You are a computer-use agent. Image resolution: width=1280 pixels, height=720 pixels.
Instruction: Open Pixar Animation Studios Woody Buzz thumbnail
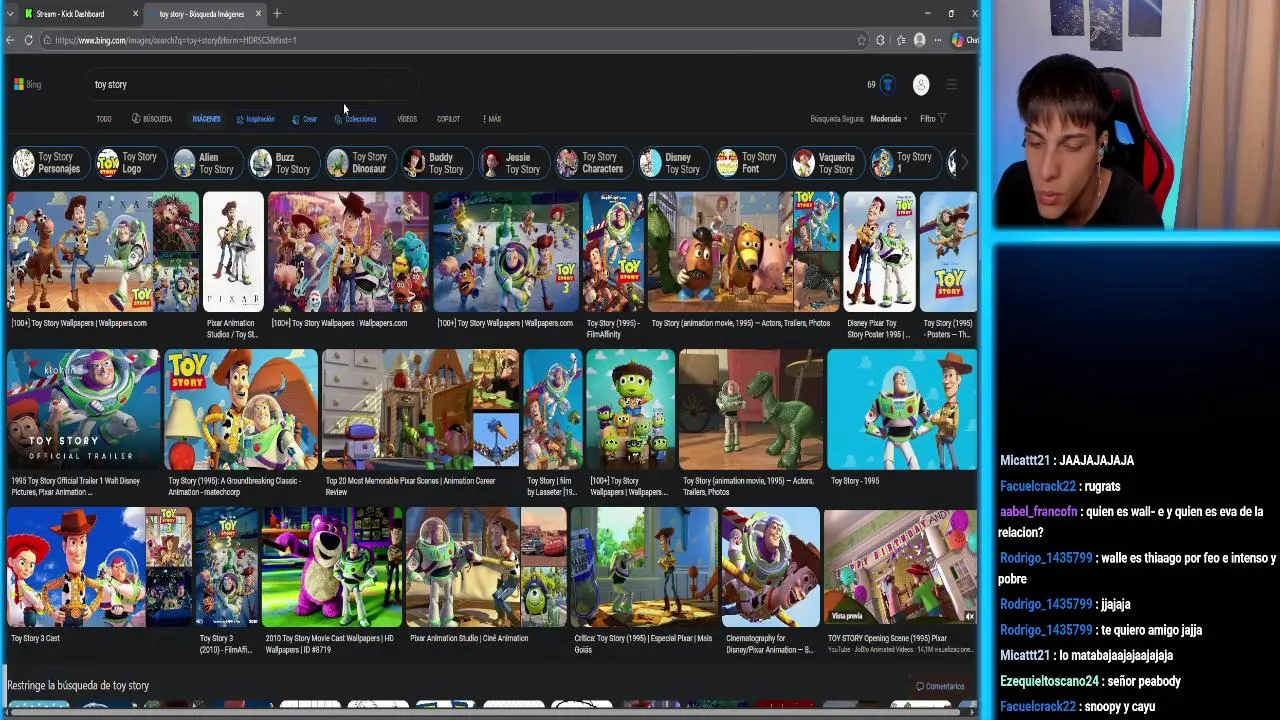233,252
